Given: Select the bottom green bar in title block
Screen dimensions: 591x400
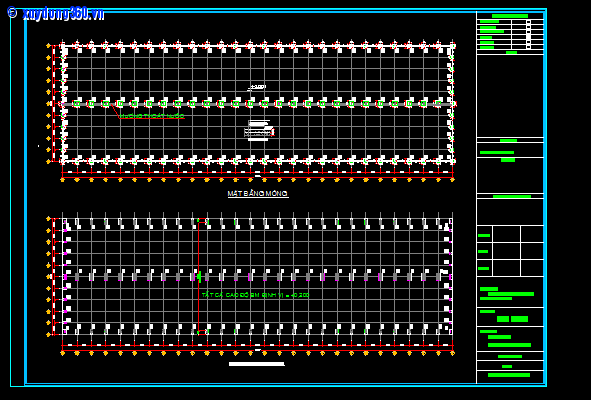Looking at the screenshot, I should point(509,375).
